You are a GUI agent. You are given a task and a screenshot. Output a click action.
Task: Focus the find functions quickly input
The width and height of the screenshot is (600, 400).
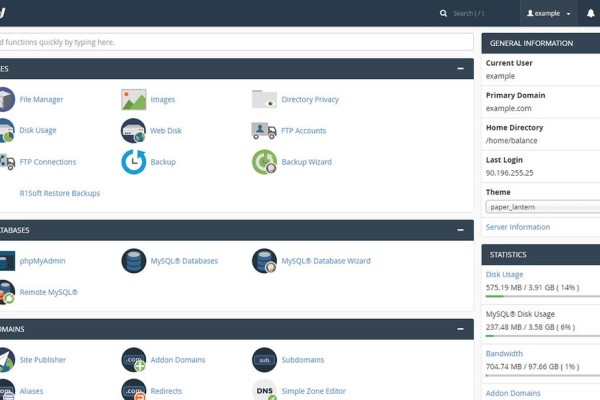(x=236, y=42)
